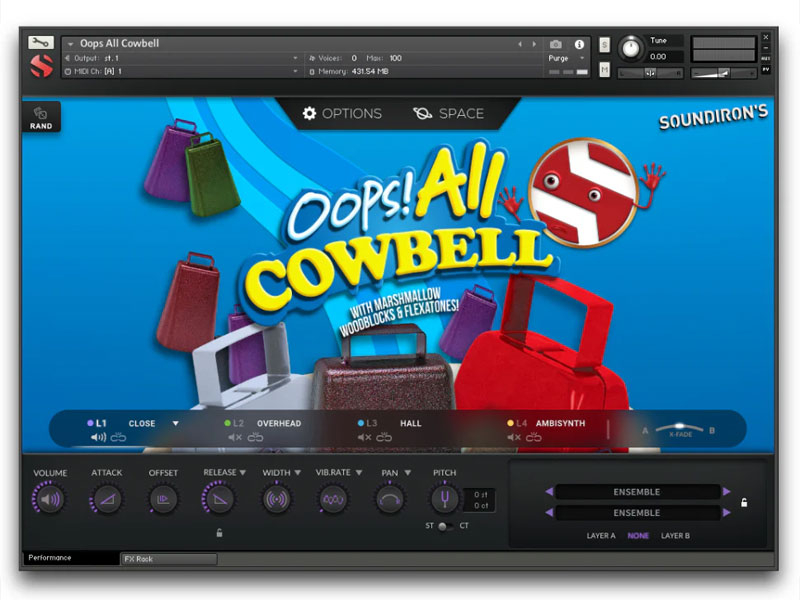Click the link icon under L1 layer
The image size is (800, 600).
(x=119, y=437)
